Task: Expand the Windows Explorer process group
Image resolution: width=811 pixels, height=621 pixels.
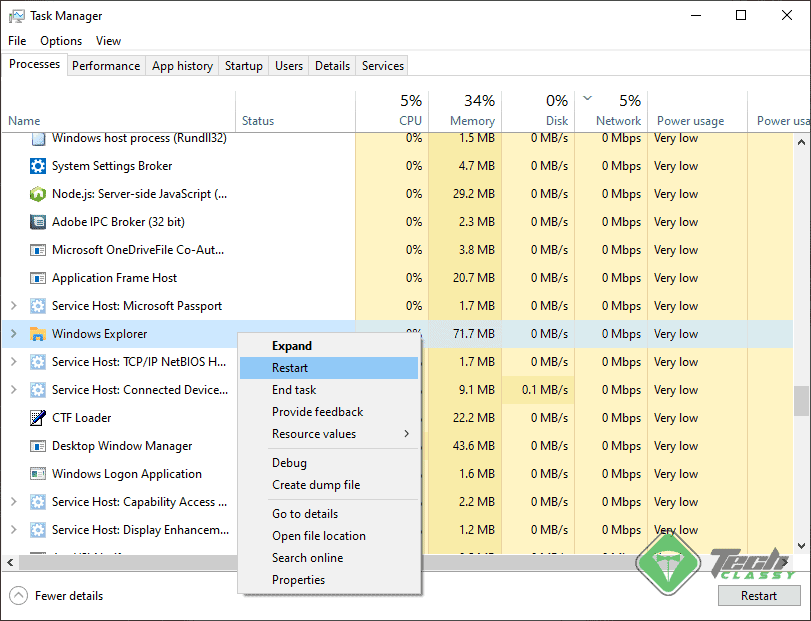Action: (x=13, y=334)
